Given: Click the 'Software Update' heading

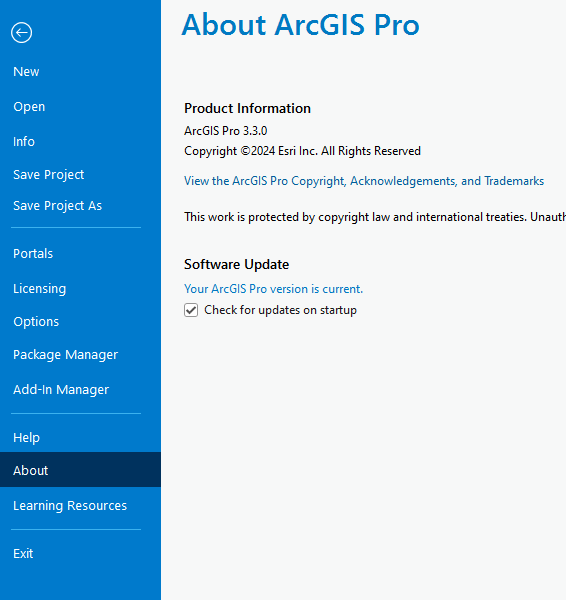Looking at the screenshot, I should pyautogui.click(x=237, y=264).
